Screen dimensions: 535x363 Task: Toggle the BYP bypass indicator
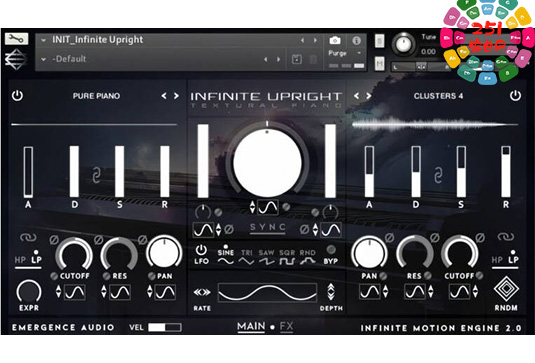(331, 250)
